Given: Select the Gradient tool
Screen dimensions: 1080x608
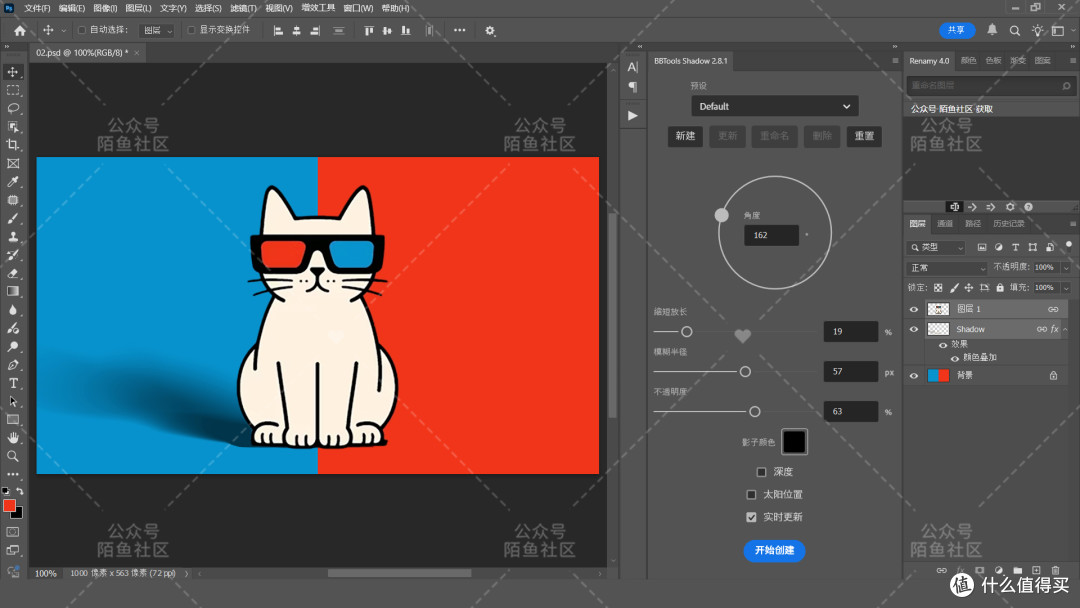Looking at the screenshot, I should pos(13,291).
